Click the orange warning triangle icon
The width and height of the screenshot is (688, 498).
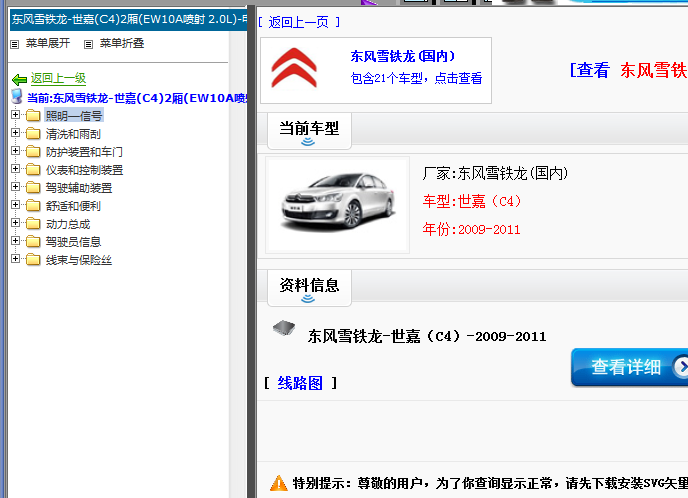coord(279,483)
